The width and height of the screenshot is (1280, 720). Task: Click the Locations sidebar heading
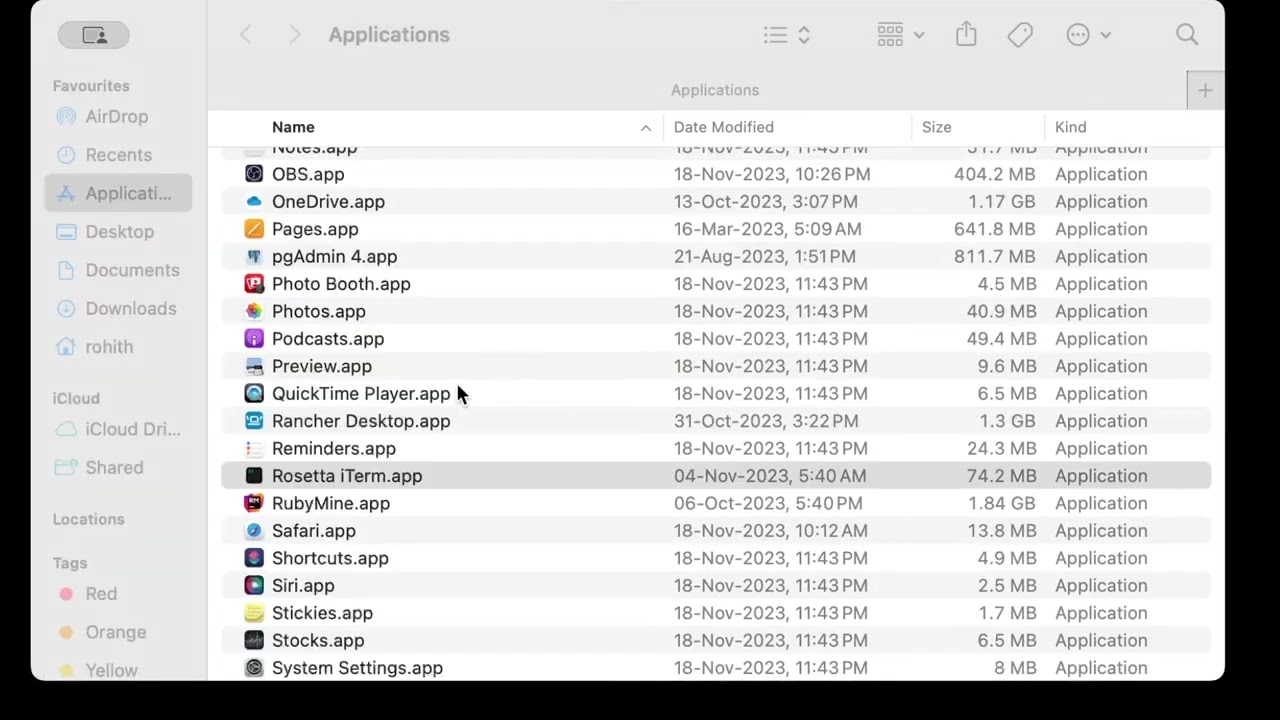(x=89, y=519)
